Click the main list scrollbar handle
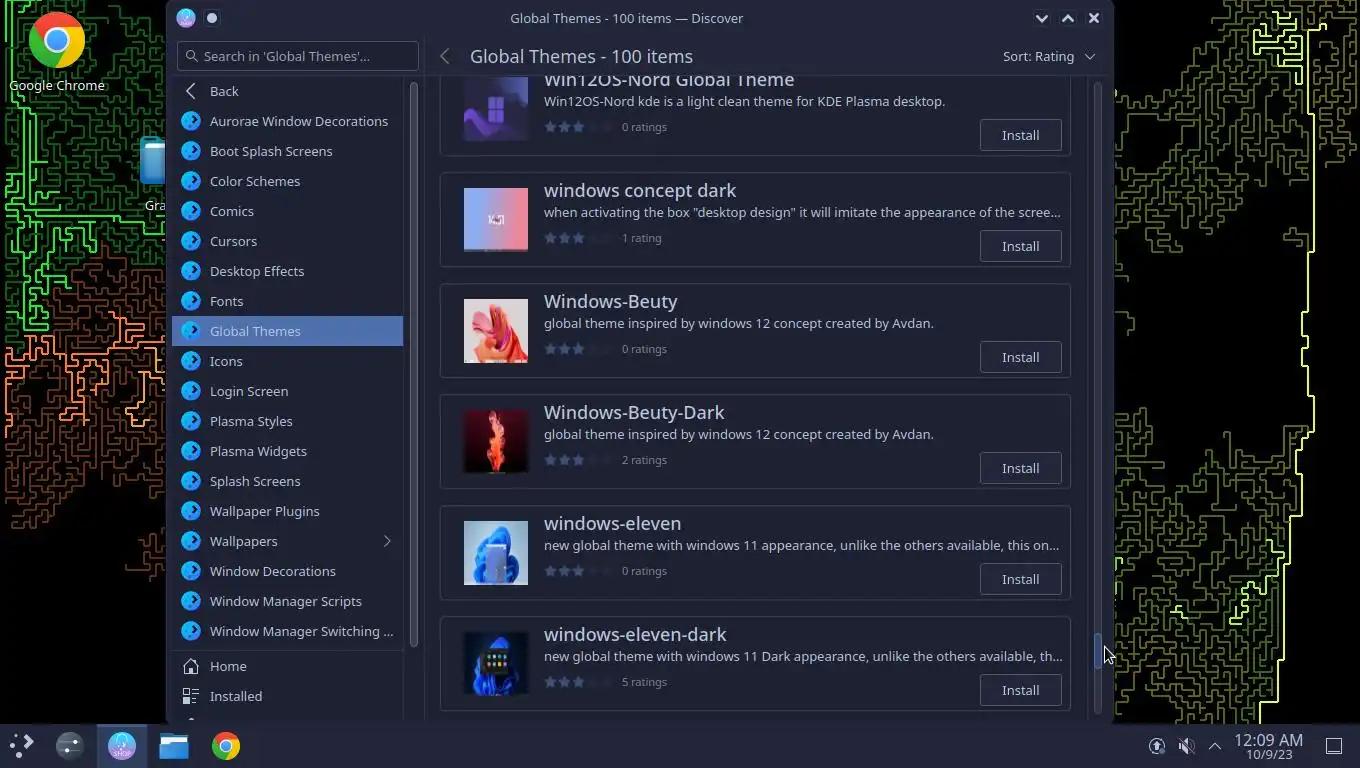Screen dimensions: 1360x768 click(x=1097, y=651)
